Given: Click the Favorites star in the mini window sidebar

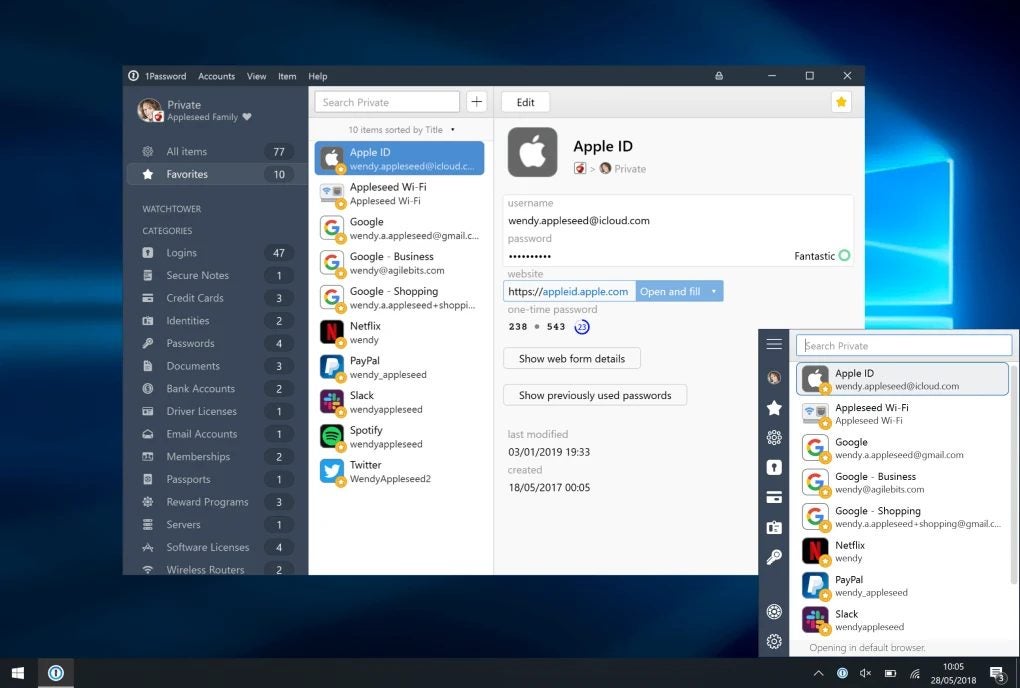Looking at the screenshot, I should (773, 407).
